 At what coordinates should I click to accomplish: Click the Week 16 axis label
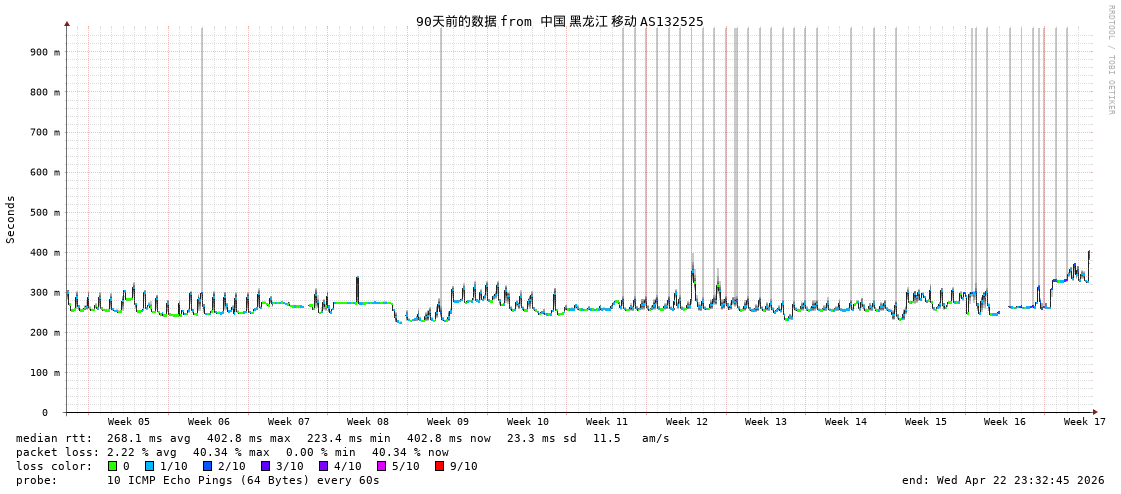1004,422
